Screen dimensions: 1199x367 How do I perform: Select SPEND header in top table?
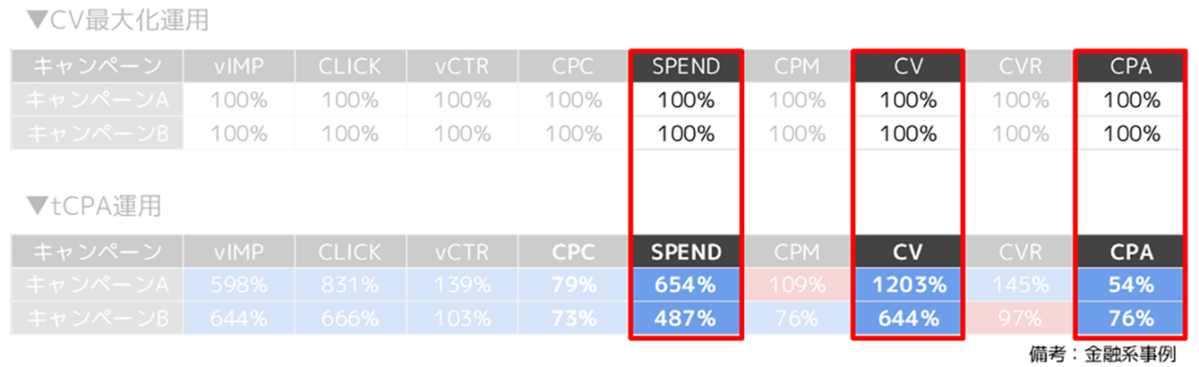686,67
